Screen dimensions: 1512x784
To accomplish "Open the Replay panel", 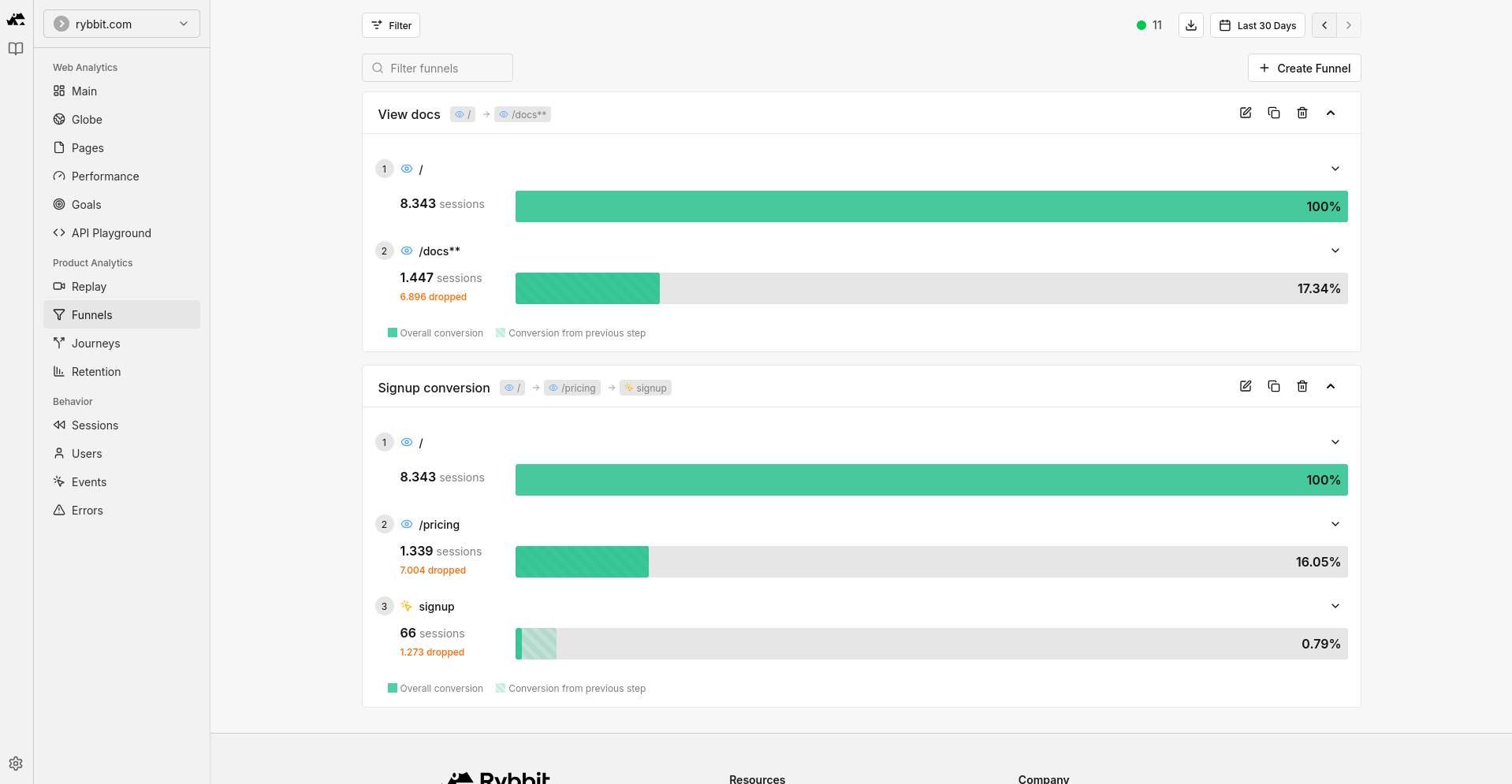I will coord(88,286).
